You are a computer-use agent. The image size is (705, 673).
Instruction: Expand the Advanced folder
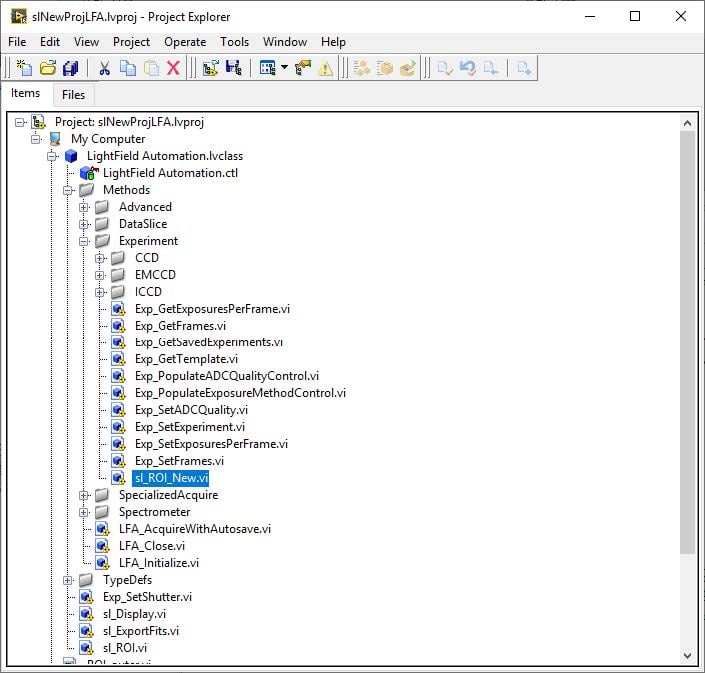coord(84,207)
